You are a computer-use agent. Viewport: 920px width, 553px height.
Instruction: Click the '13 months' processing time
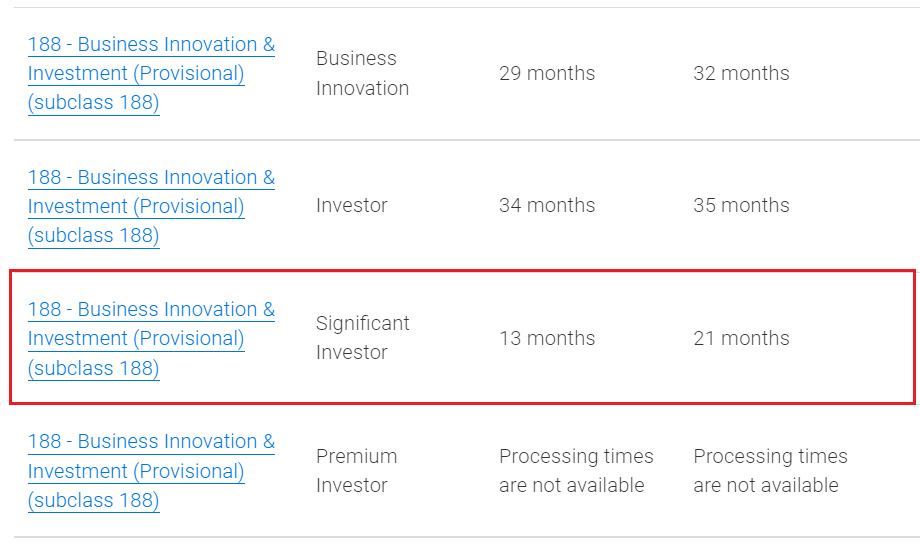547,339
